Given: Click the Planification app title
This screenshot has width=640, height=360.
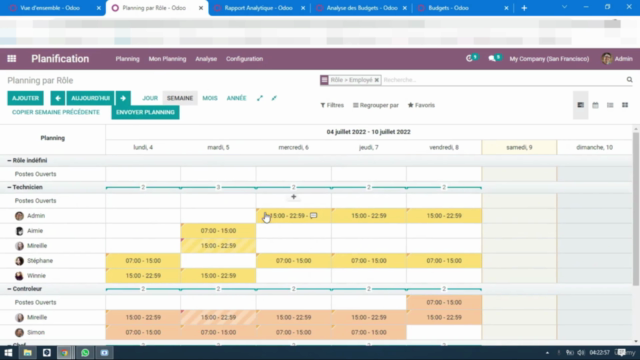Looking at the screenshot, I should coord(60,59).
